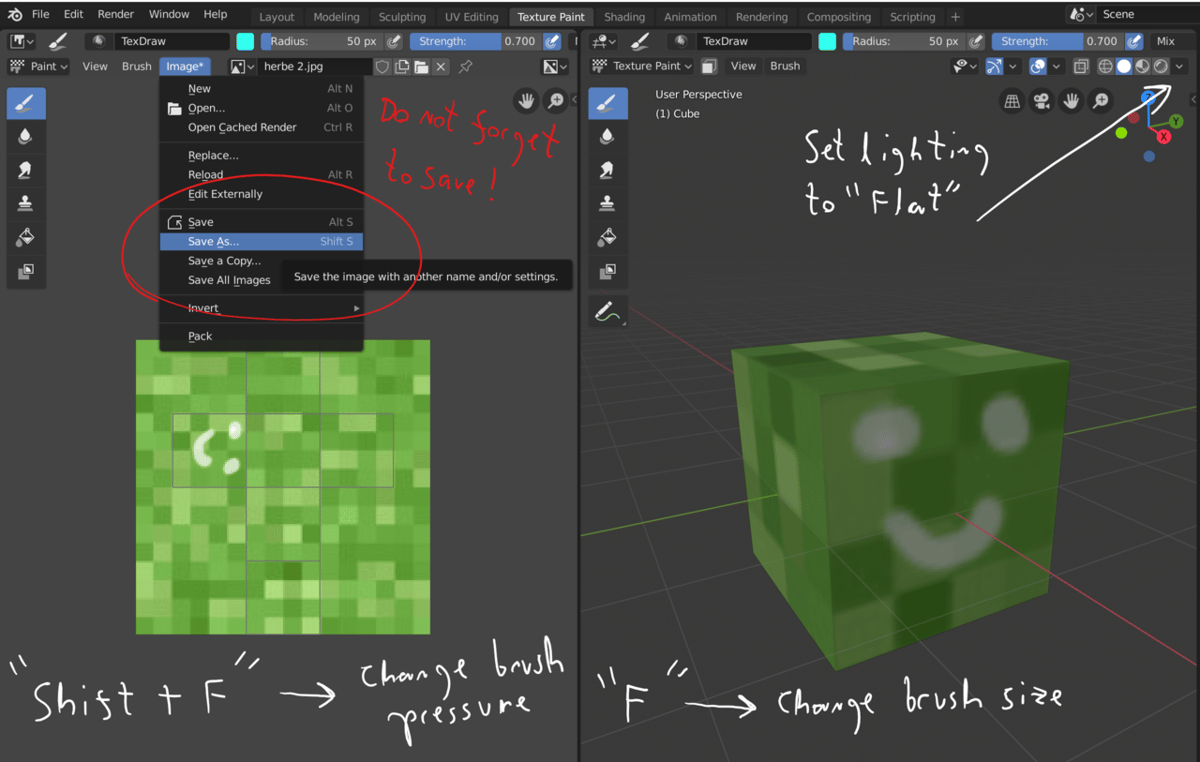This screenshot has width=1200, height=762.
Task: Open the Mix blend mode dropdown
Action: tap(1174, 42)
